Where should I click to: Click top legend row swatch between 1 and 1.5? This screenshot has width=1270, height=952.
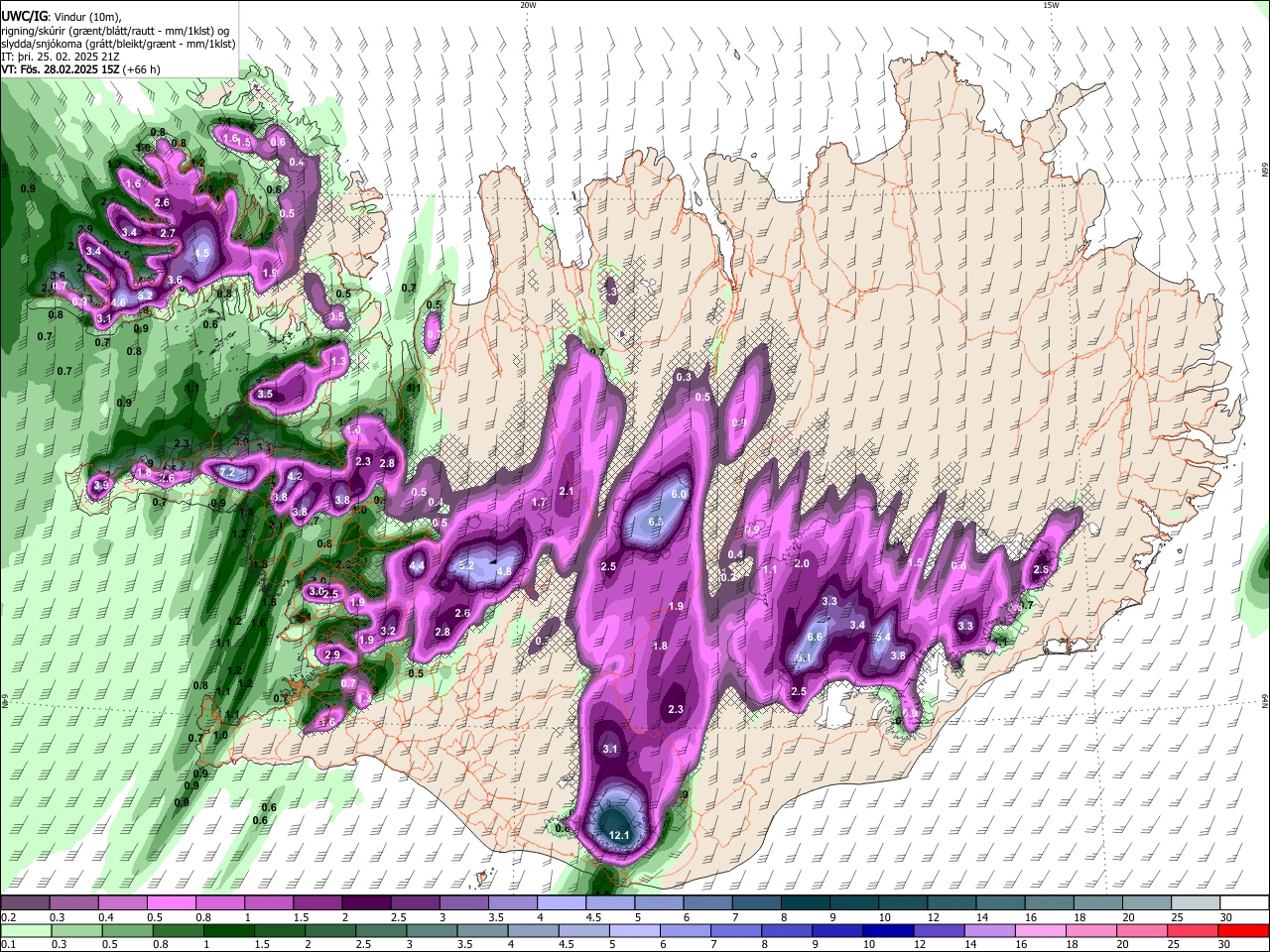pos(268,902)
